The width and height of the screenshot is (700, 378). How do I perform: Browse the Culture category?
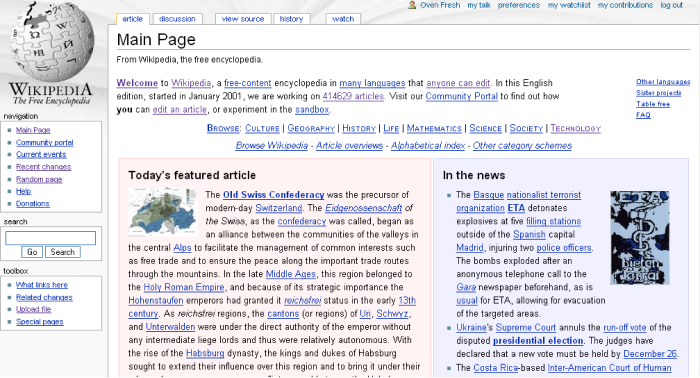(x=262, y=129)
